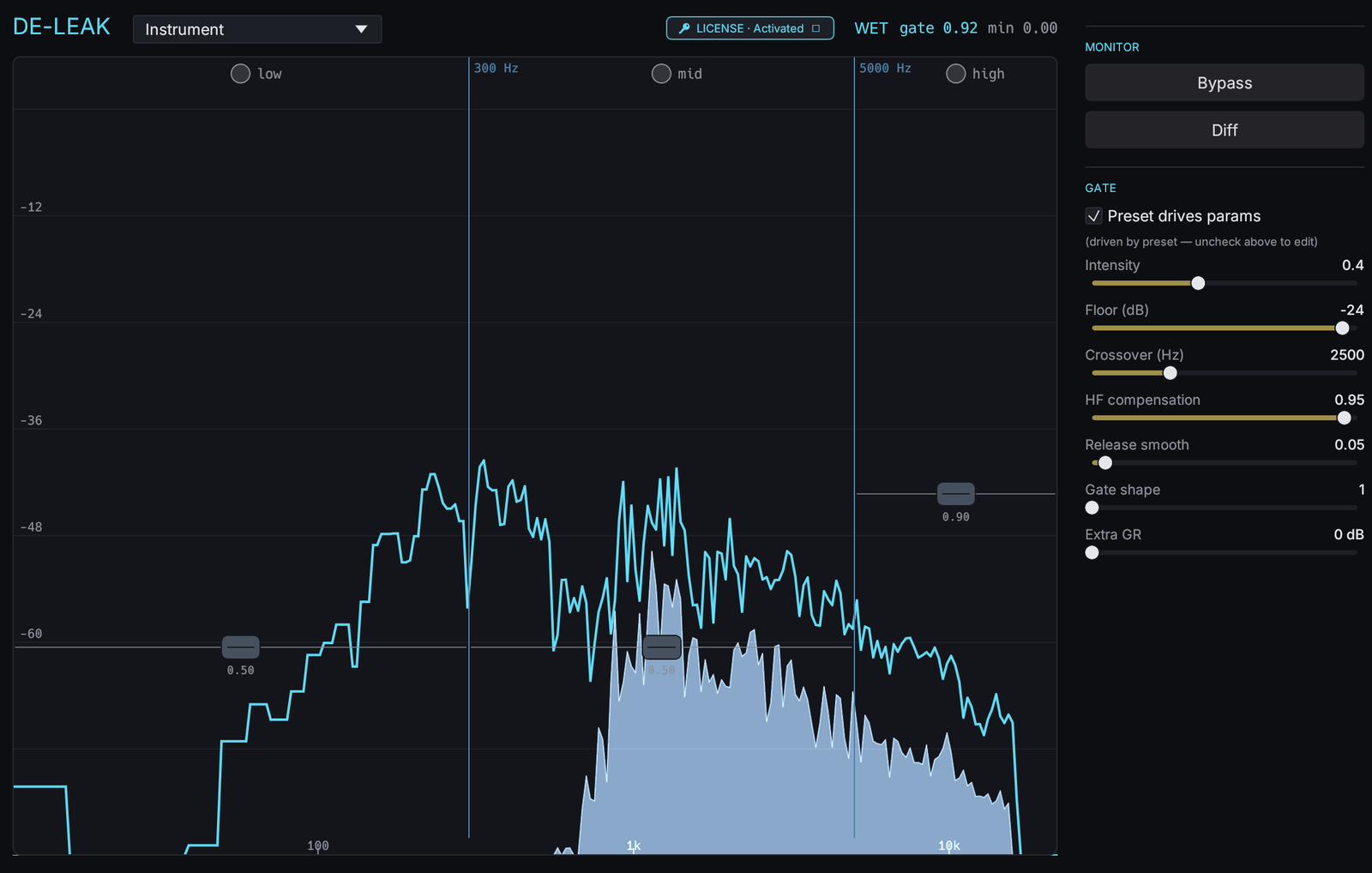The image size is (1372, 873).
Task: Click the WET status readout
Action: point(870,28)
